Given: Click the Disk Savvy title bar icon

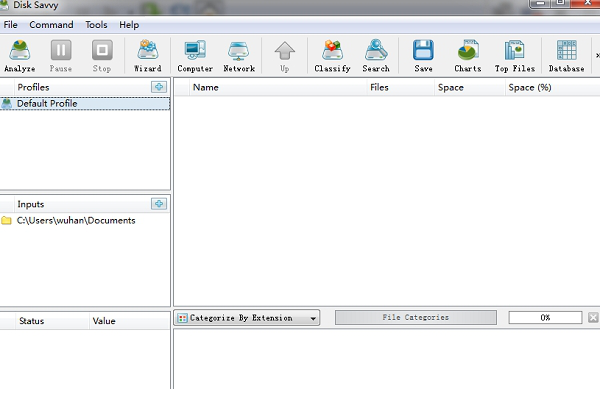Looking at the screenshot, I should (x=4, y=5).
